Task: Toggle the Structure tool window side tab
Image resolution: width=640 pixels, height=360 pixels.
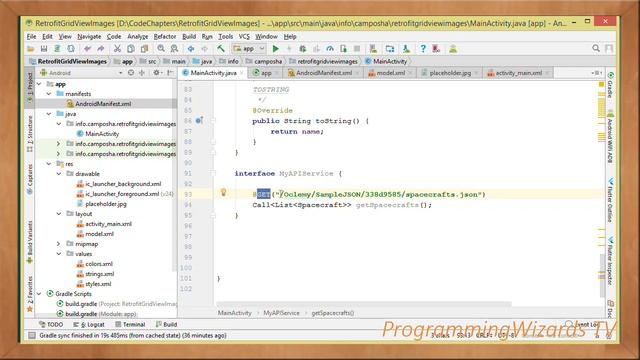Action: (x=30, y=133)
